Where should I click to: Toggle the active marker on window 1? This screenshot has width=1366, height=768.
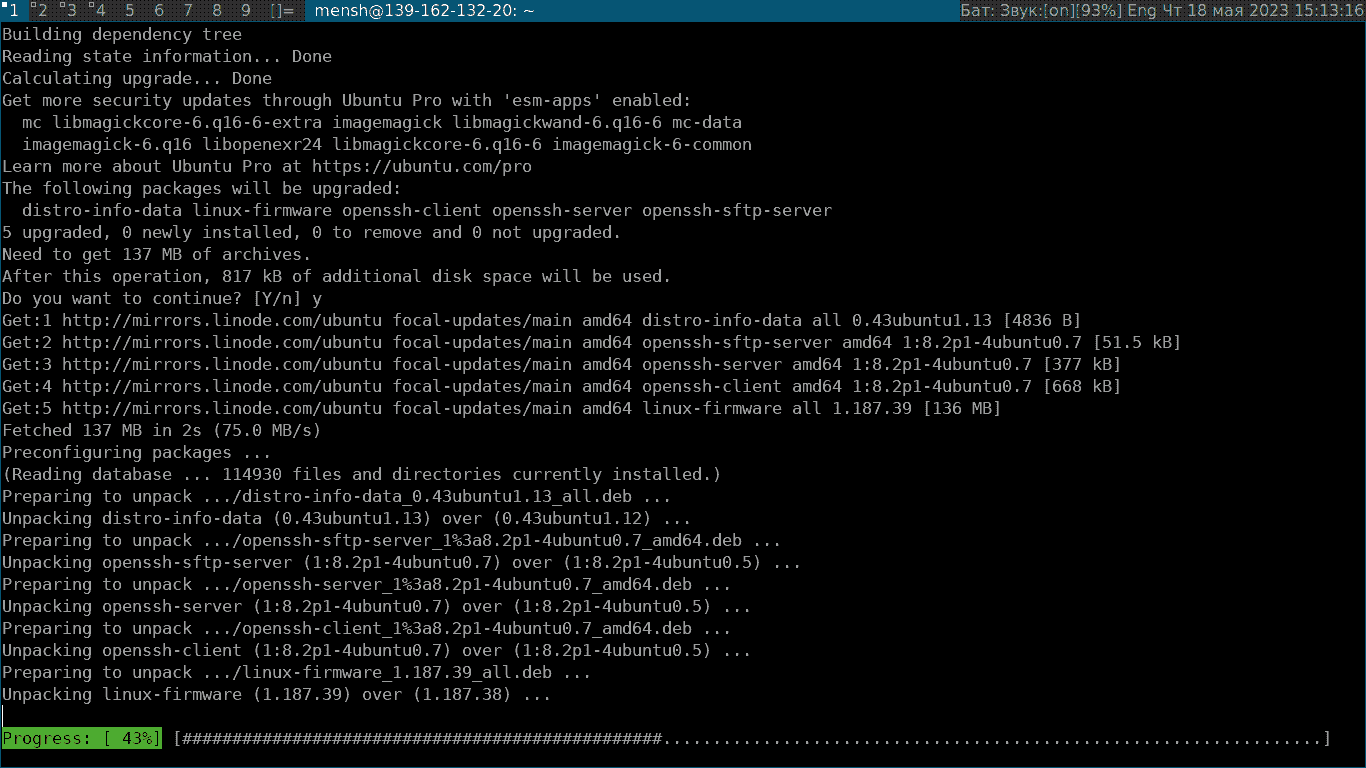[x=6, y=6]
